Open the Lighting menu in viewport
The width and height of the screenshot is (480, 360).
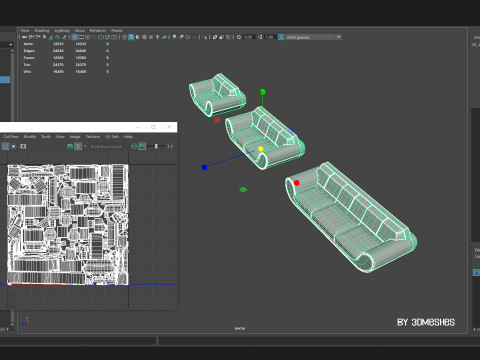[x=62, y=30]
